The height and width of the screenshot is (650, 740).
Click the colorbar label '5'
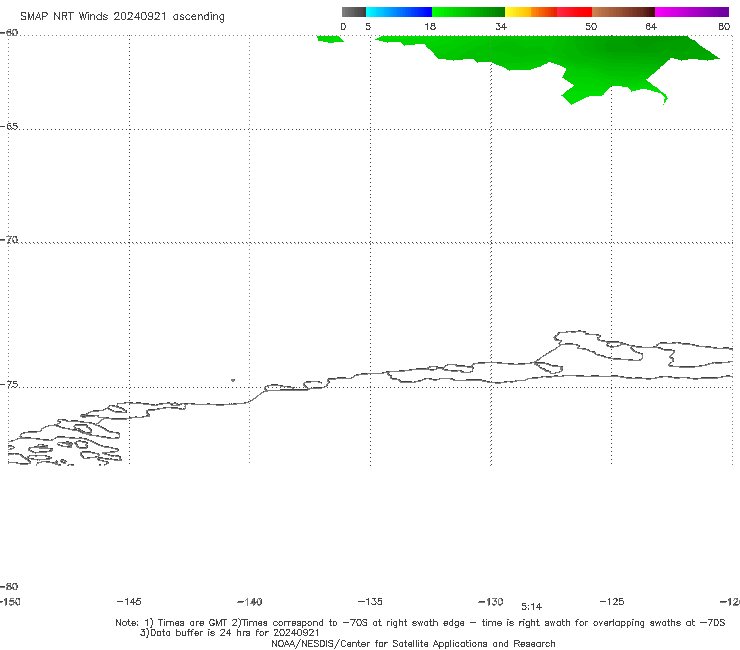tap(368, 27)
